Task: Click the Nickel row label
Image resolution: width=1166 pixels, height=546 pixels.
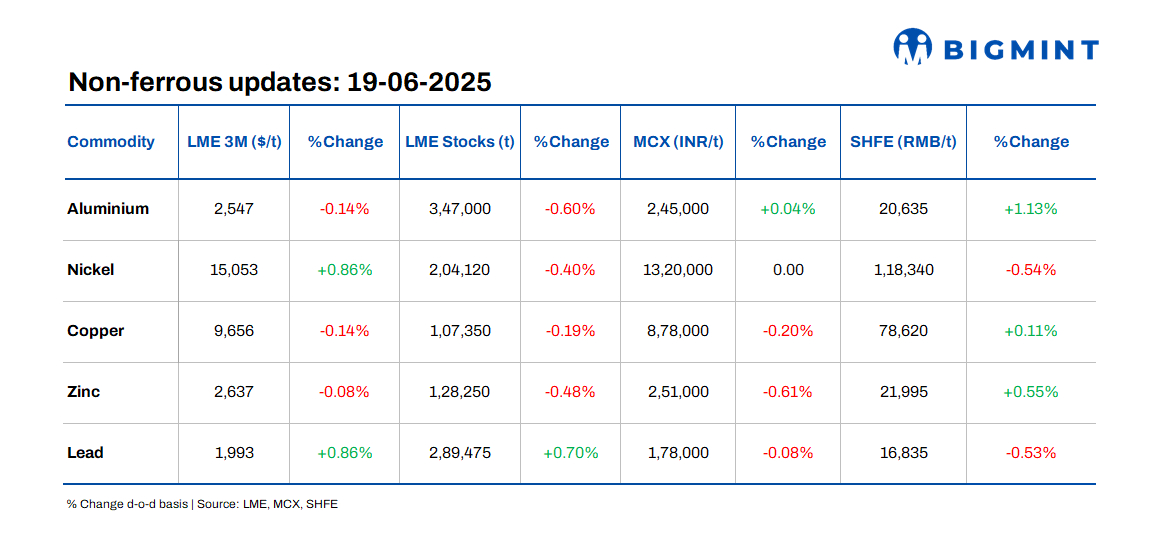Action: click(91, 270)
